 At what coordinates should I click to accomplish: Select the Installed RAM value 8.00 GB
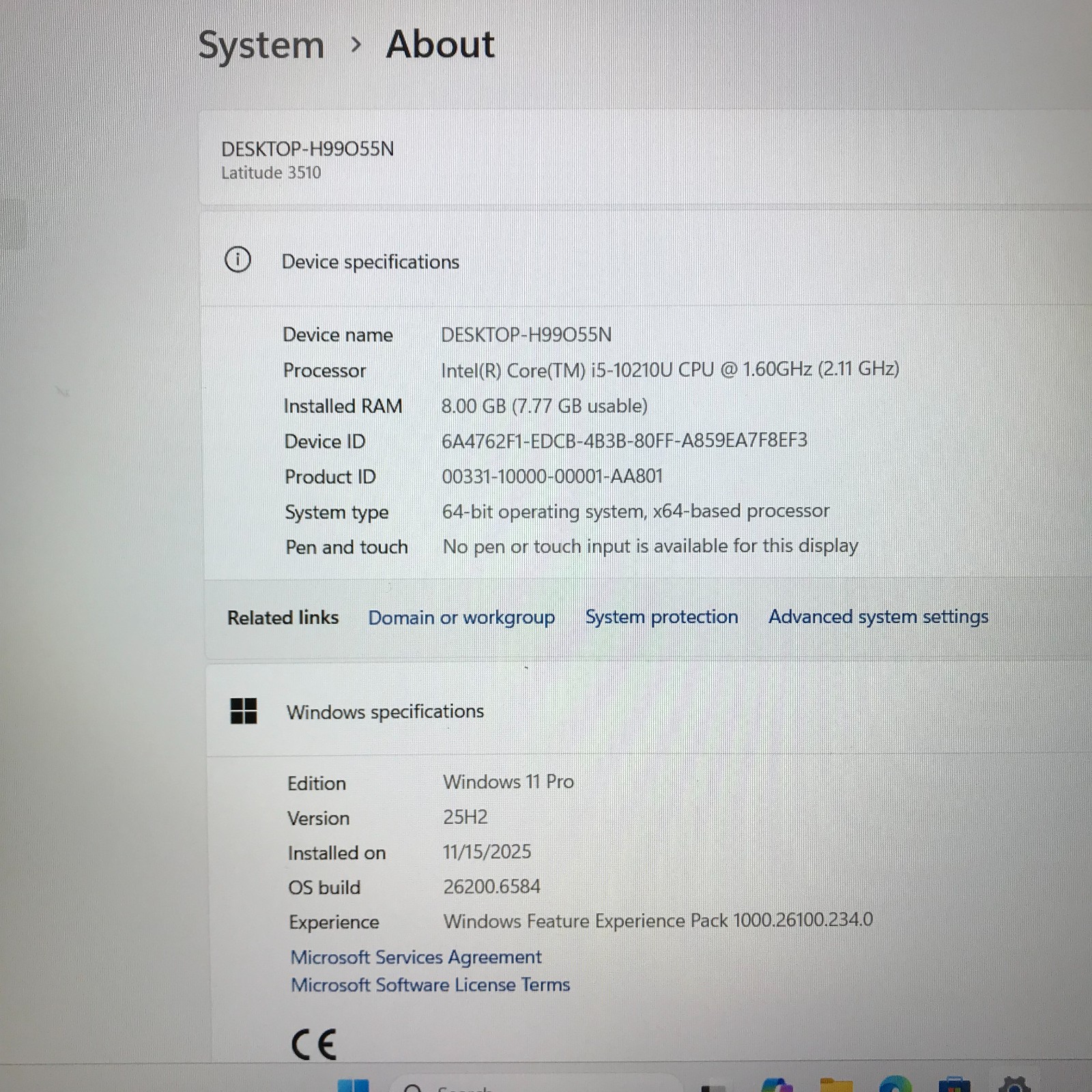click(x=544, y=406)
